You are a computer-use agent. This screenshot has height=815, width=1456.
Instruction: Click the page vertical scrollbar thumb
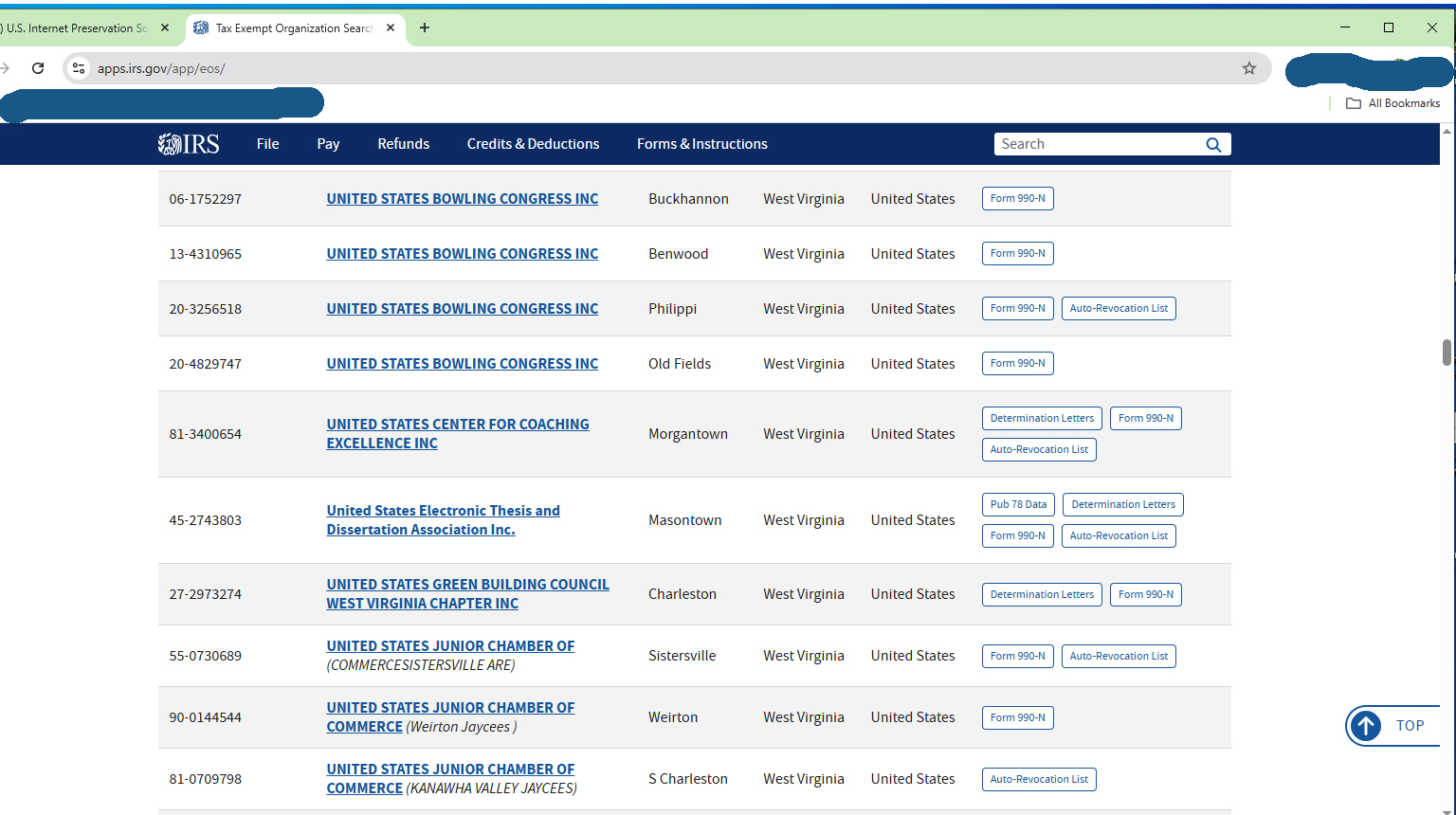click(x=1447, y=352)
